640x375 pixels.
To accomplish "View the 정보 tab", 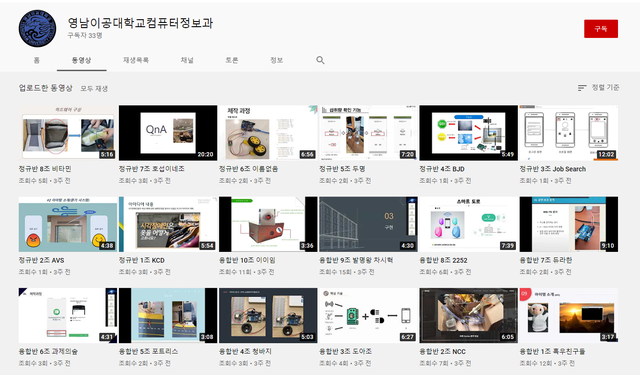I will [x=276, y=60].
